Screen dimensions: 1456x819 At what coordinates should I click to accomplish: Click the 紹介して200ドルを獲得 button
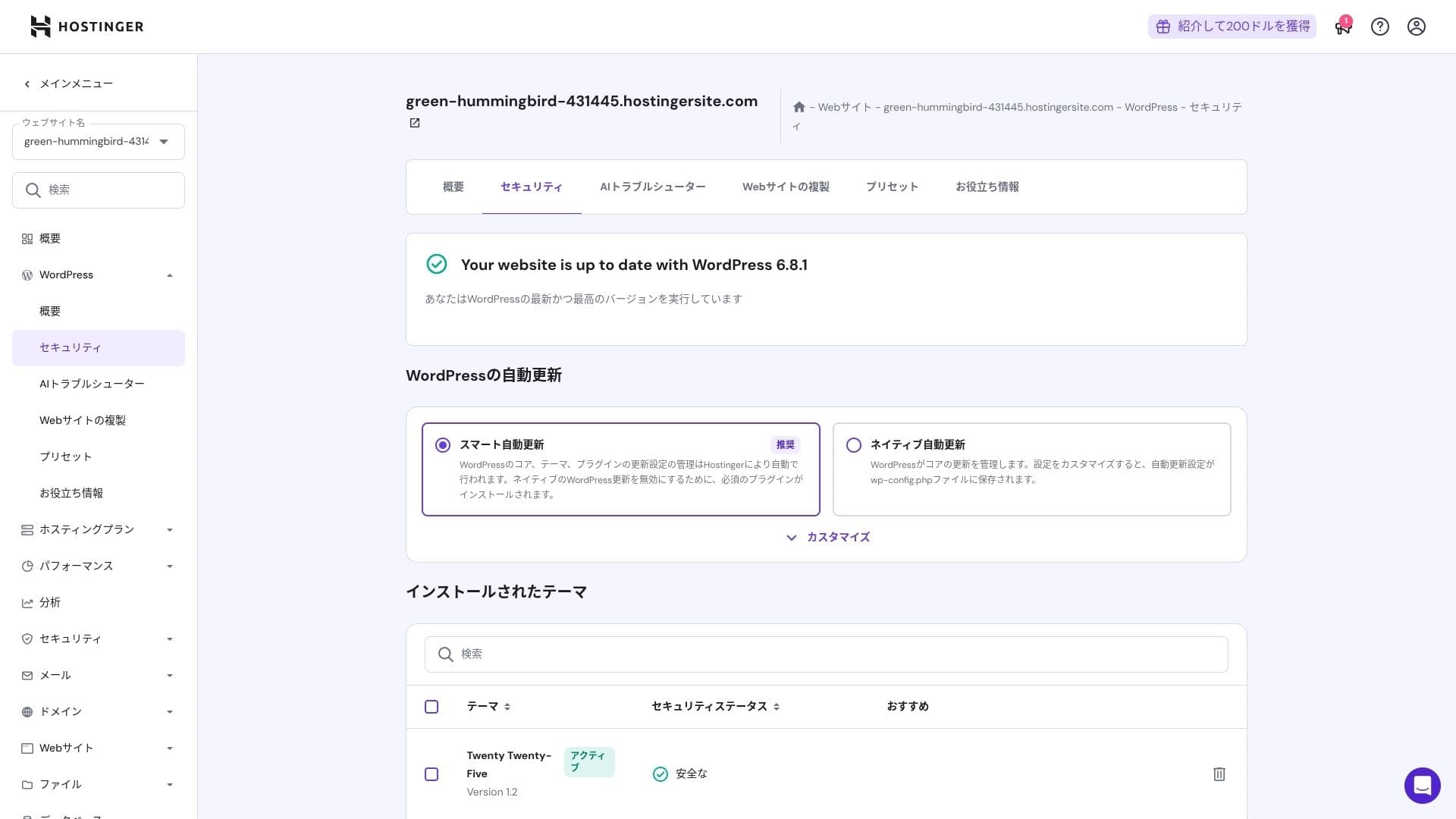click(1232, 27)
